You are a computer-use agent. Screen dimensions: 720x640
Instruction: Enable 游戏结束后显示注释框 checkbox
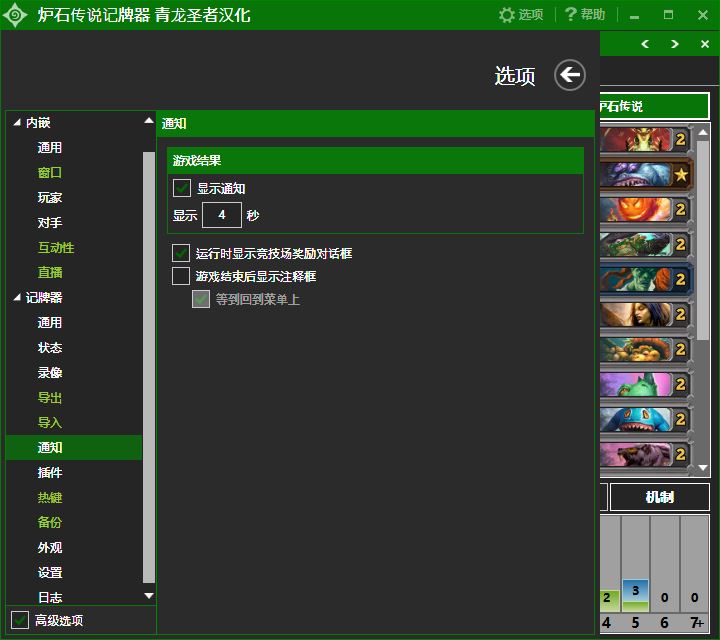[x=180, y=276]
